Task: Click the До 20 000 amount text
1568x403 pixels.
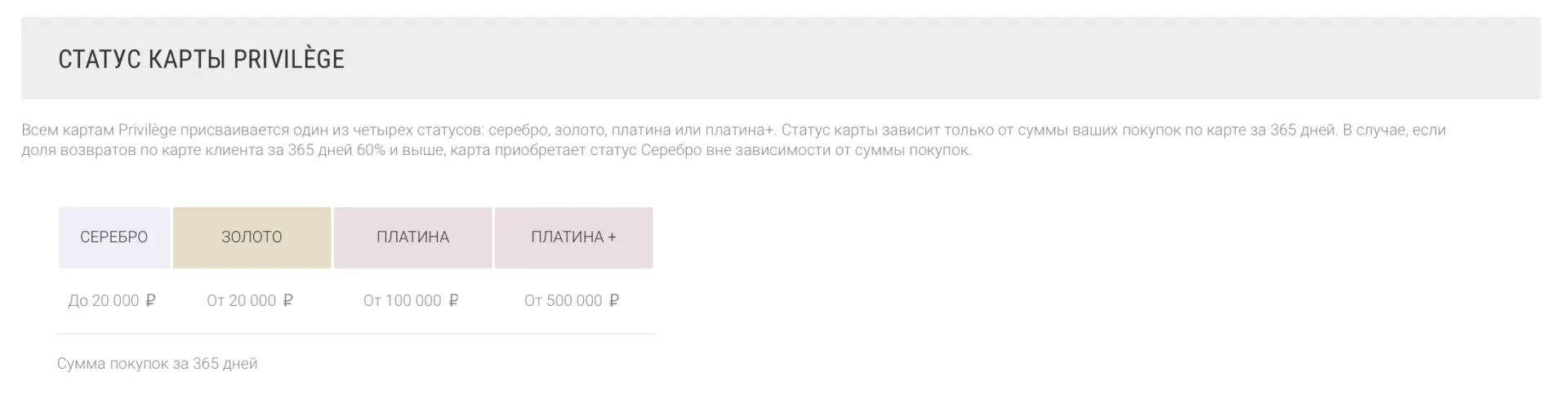Action: pyautogui.click(x=104, y=300)
